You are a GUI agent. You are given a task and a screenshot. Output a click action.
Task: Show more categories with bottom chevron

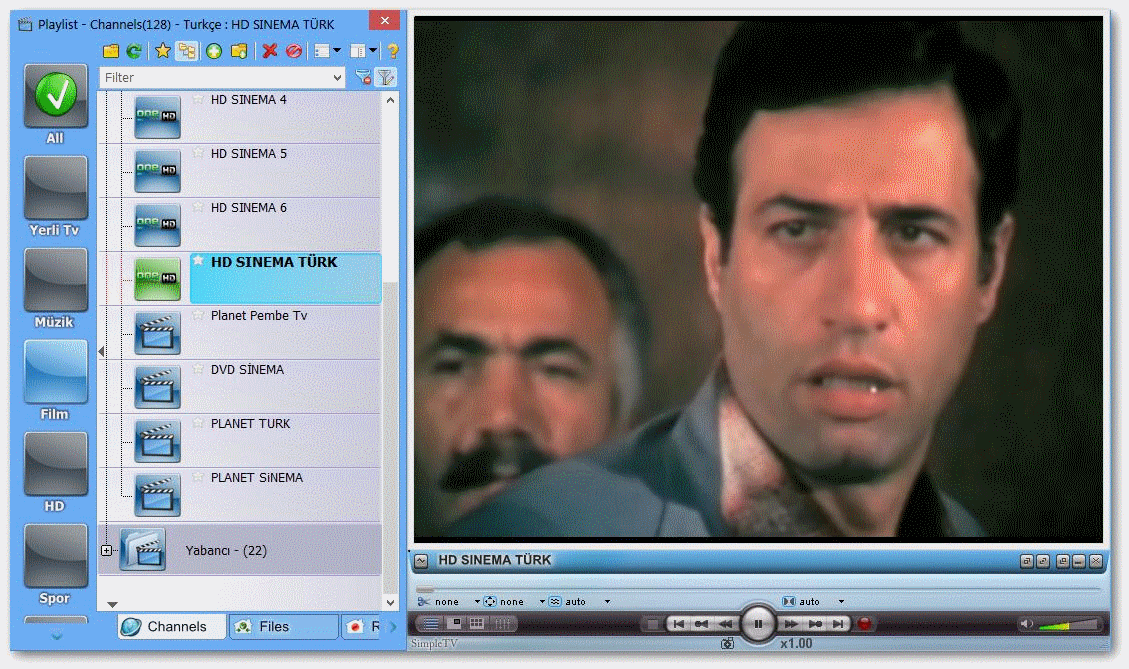(57, 636)
